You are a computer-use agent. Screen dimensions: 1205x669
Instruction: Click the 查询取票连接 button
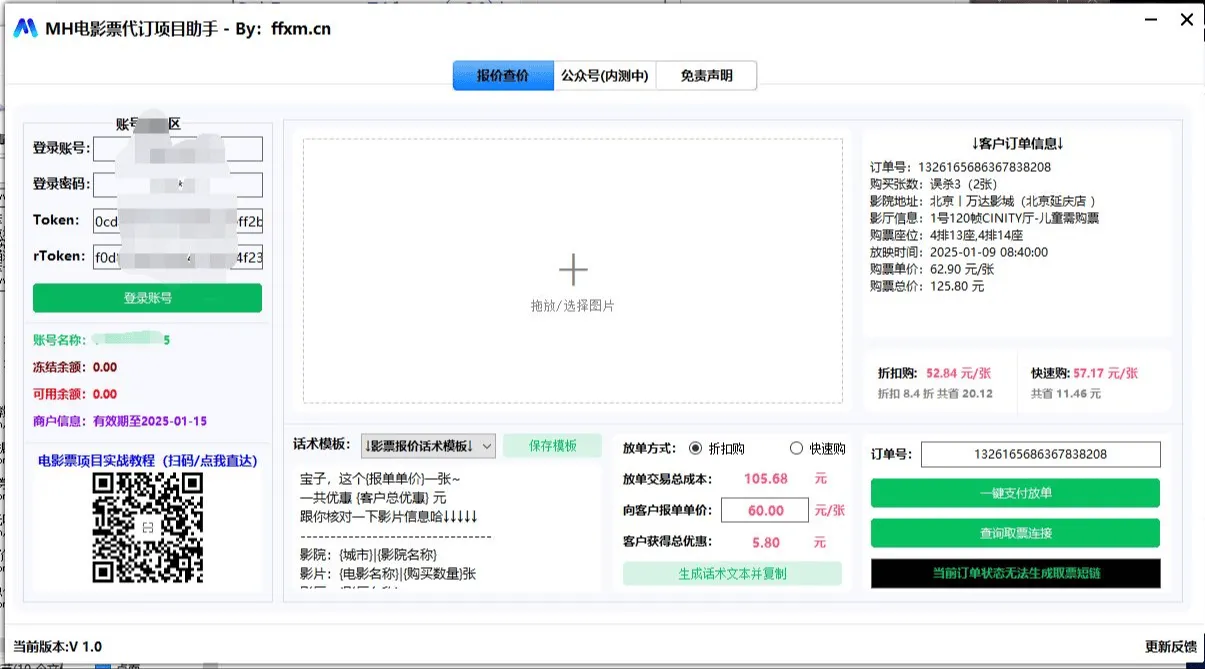pyautogui.click(x=1014, y=532)
